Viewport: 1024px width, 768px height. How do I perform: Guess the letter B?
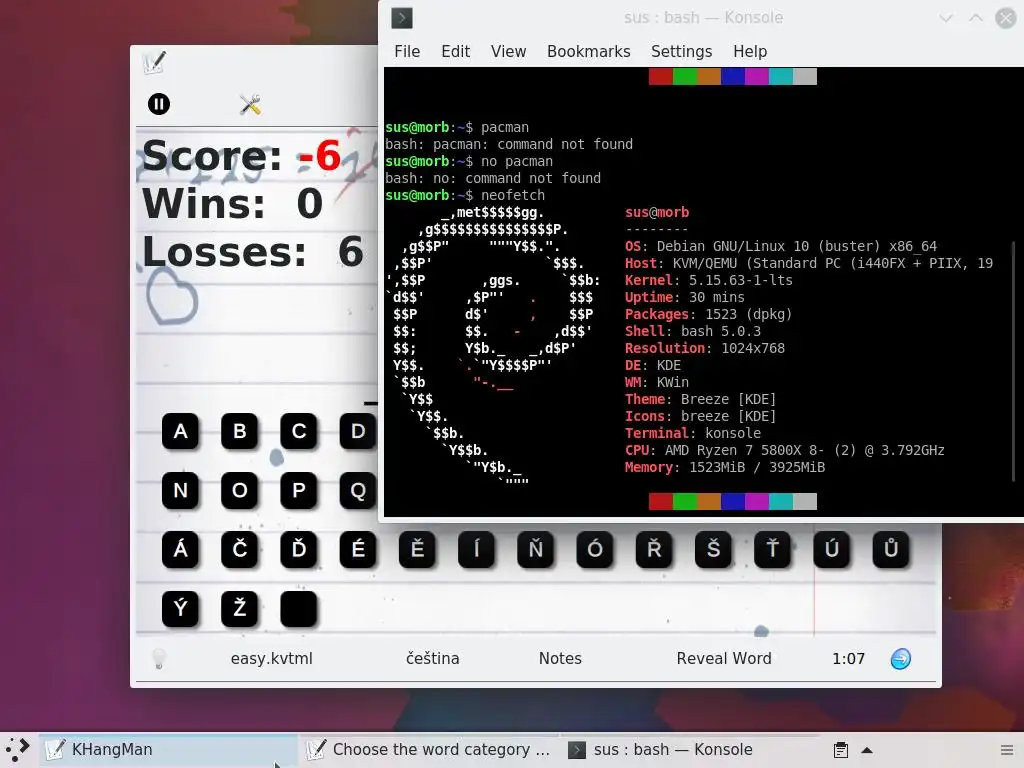[240, 431]
